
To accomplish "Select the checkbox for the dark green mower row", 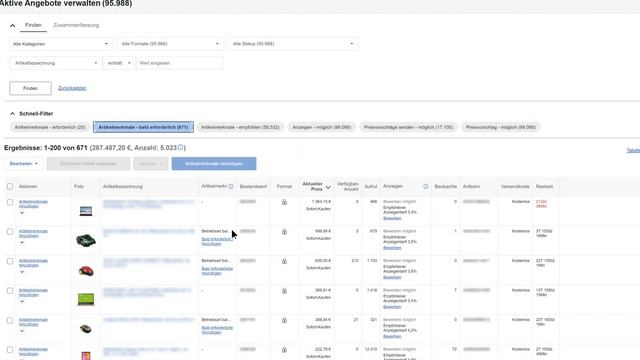I will [10, 231].
